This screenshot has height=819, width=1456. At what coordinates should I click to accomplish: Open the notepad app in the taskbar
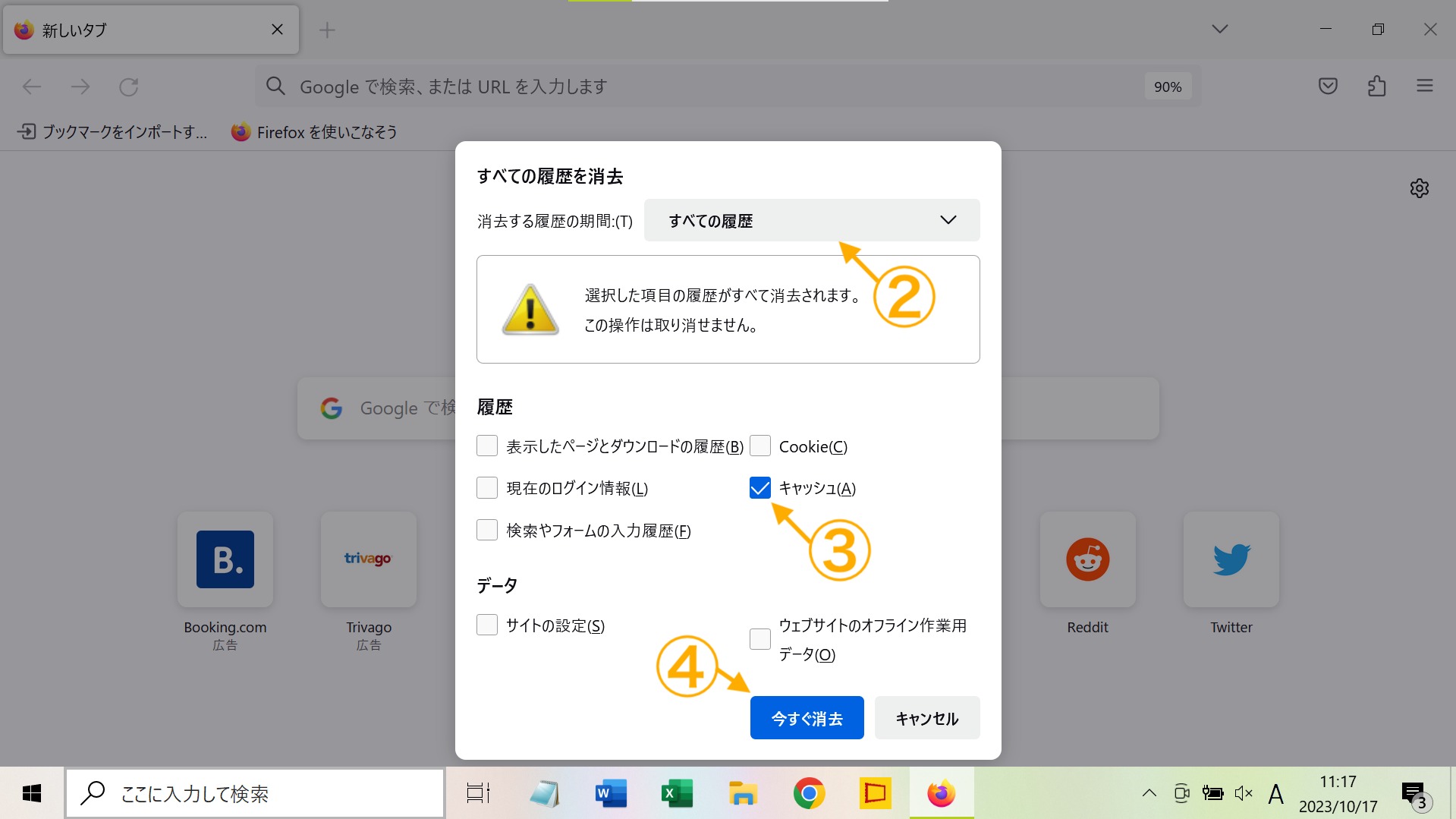544,794
